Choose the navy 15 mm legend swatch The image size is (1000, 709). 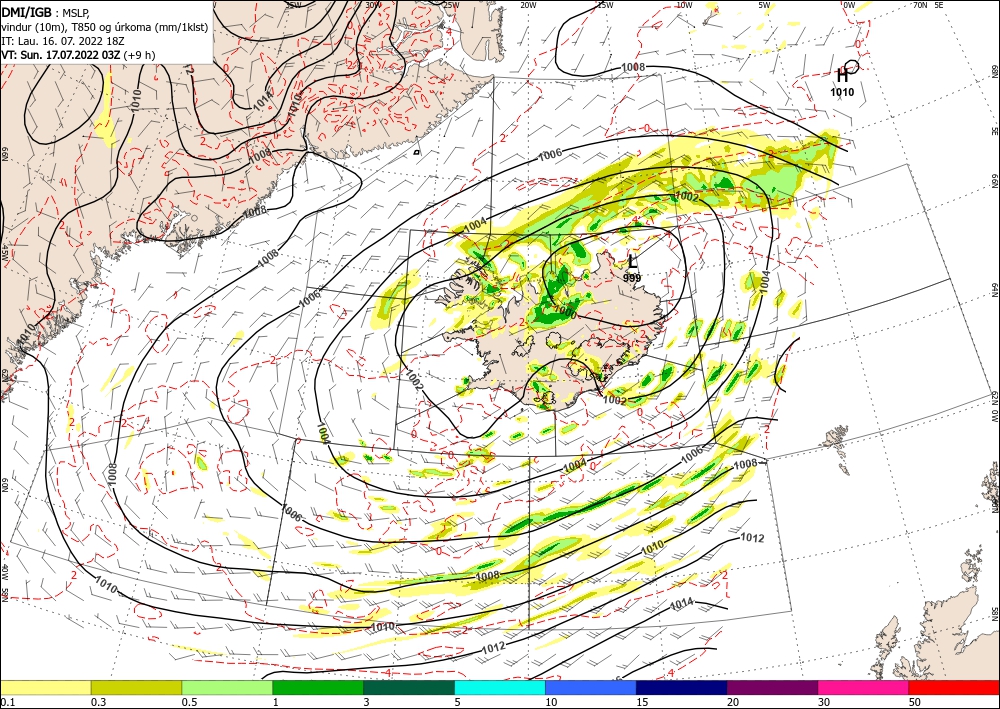pos(682,687)
